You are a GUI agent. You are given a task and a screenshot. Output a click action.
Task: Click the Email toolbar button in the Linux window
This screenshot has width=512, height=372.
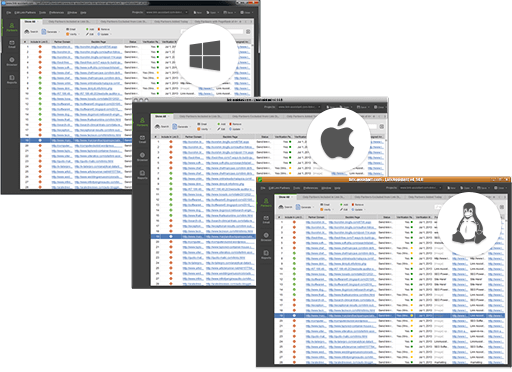click(325, 205)
